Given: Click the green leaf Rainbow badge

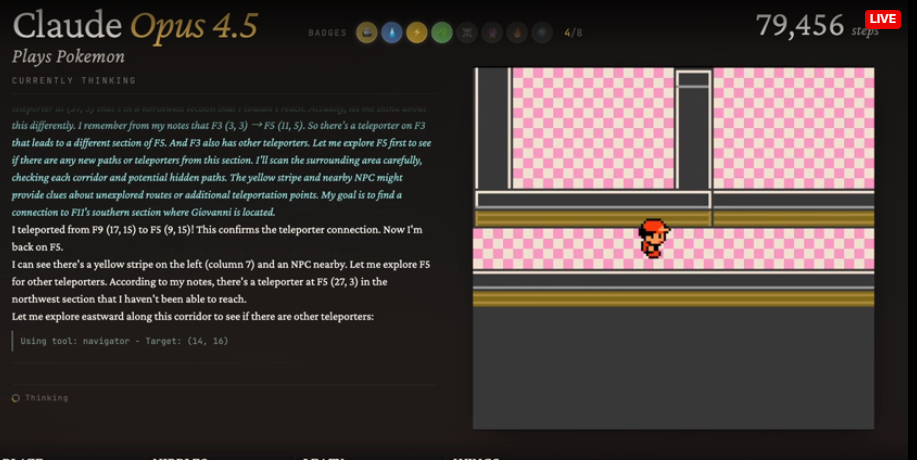Looking at the screenshot, I should [x=442, y=33].
